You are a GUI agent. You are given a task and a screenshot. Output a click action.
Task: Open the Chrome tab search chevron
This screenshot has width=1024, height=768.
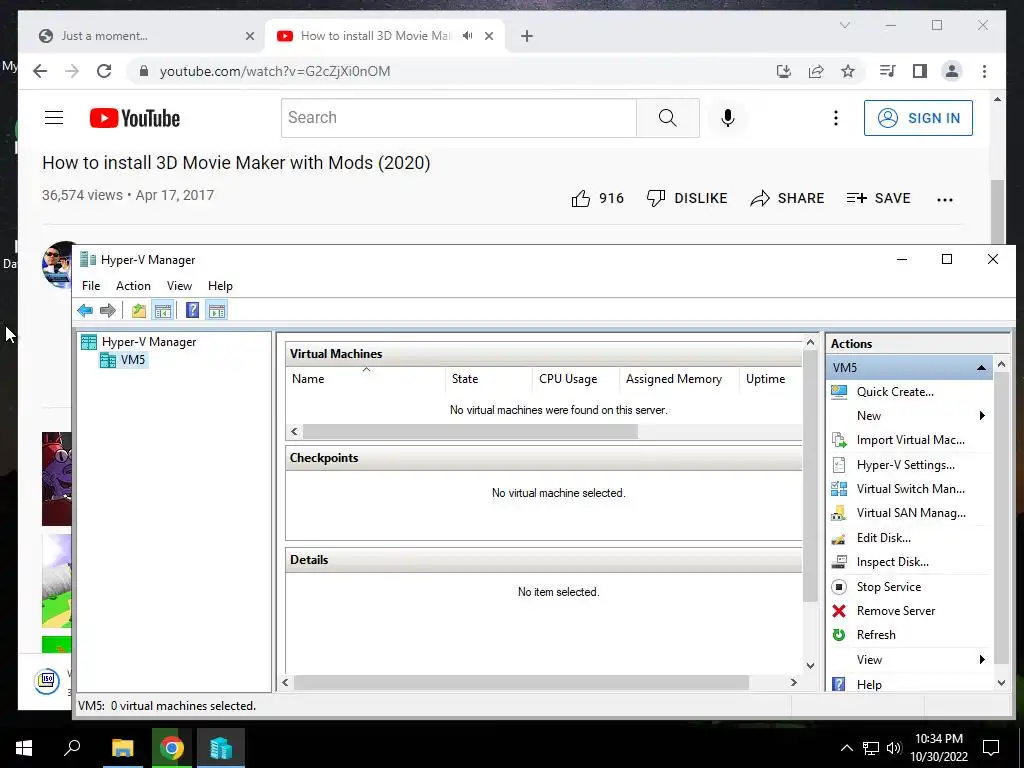click(844, 25)
